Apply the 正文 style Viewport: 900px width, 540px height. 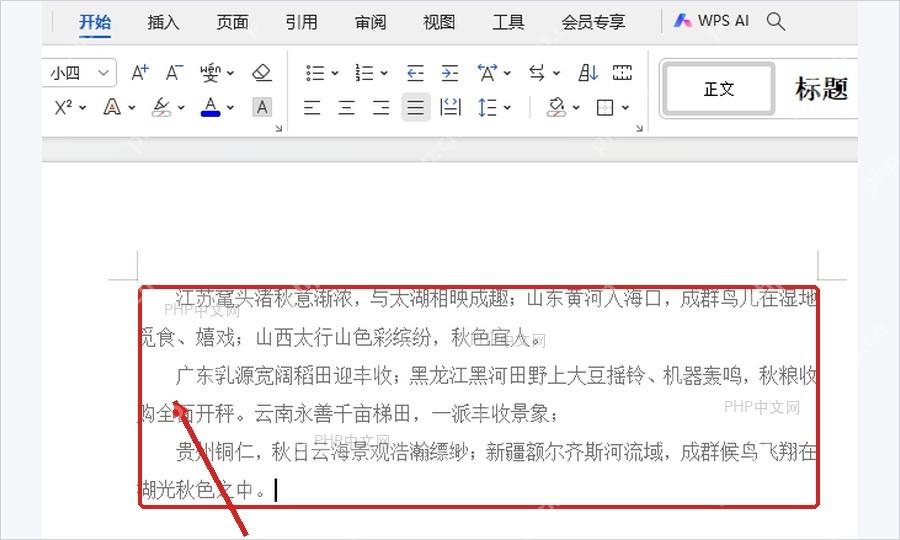(x=719, y=89)
